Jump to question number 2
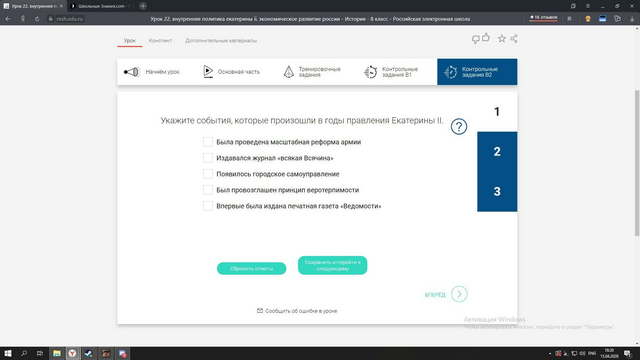 point(497,151)
